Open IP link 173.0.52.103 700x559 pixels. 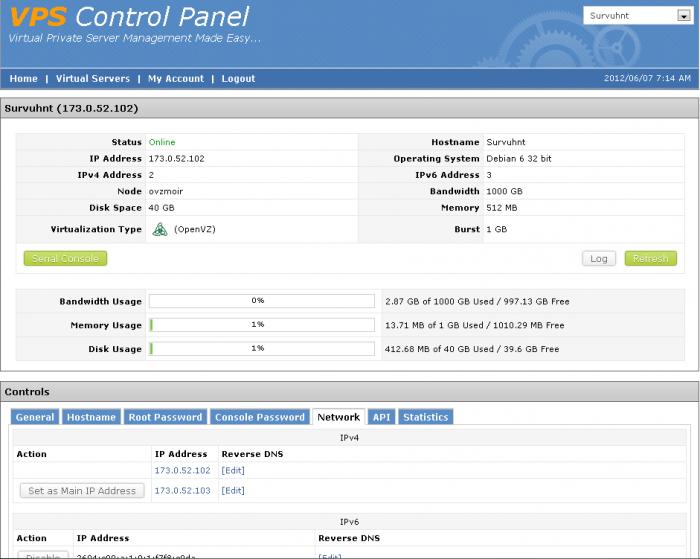tap(182, 491)
